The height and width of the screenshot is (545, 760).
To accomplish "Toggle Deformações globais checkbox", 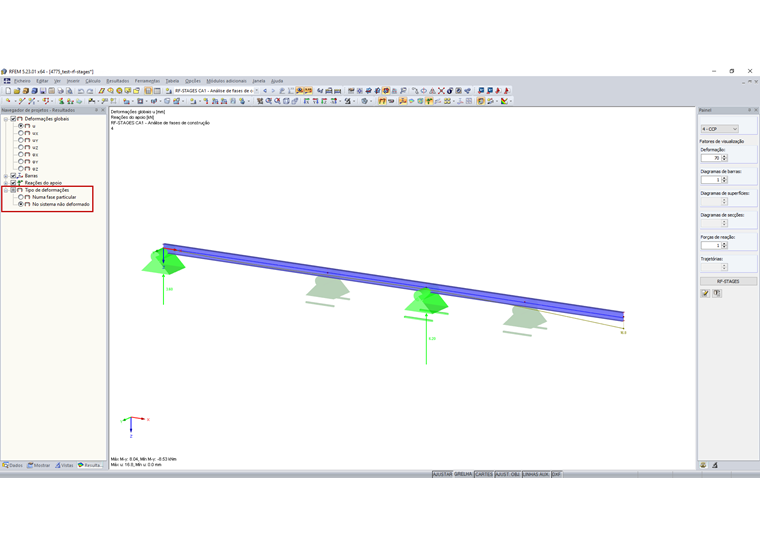I will pos(13,119).
